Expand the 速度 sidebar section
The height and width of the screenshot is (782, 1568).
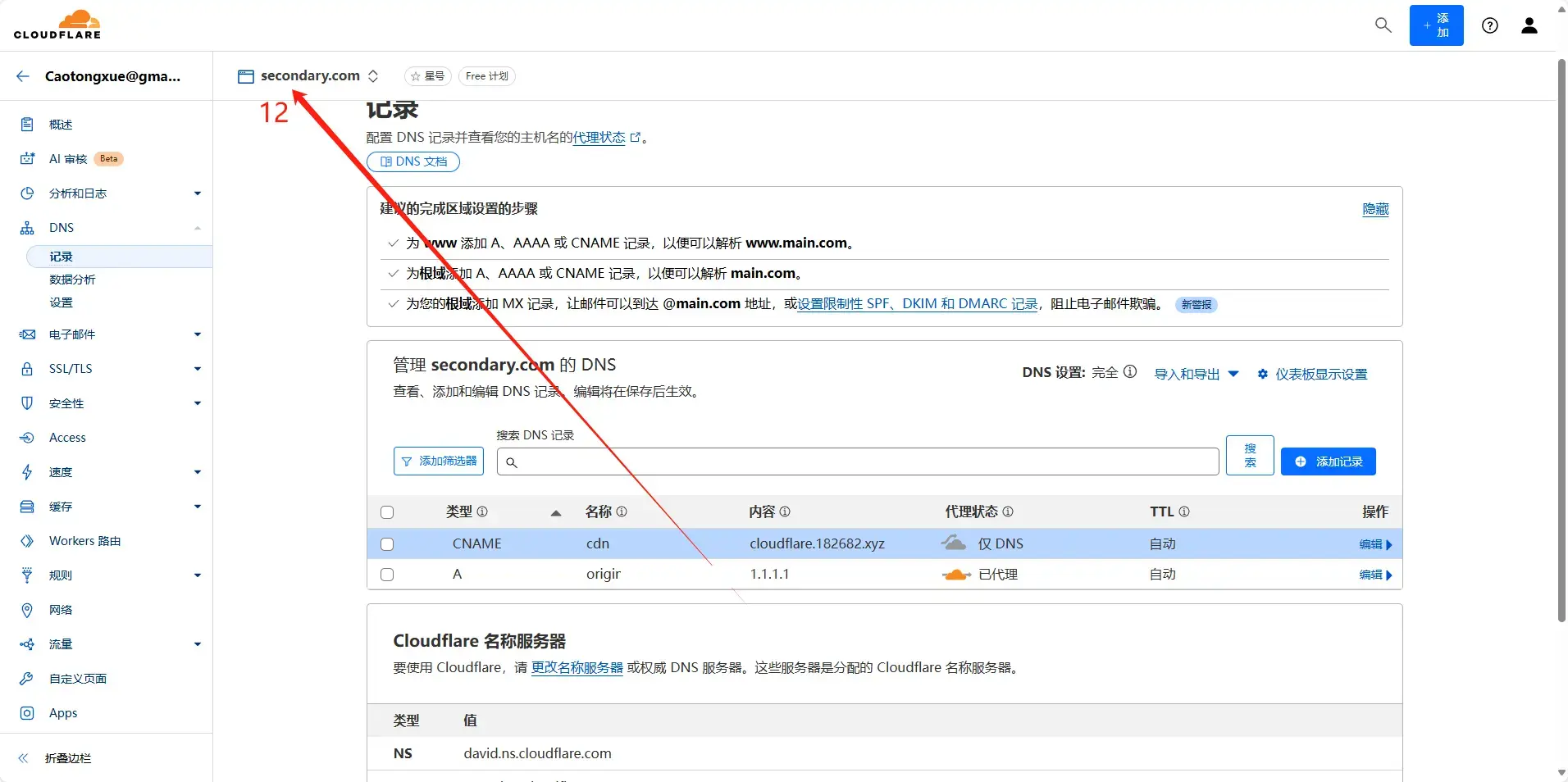[197, 472]
